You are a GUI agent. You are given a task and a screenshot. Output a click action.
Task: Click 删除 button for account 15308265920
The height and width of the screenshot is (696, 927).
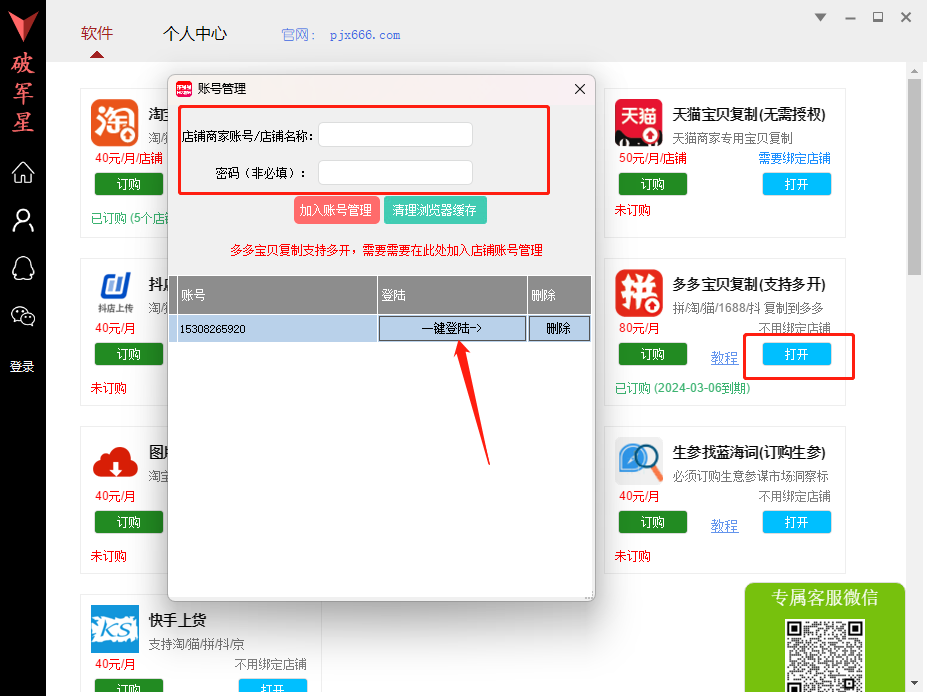pyautogui.click(x=559, y=328)
